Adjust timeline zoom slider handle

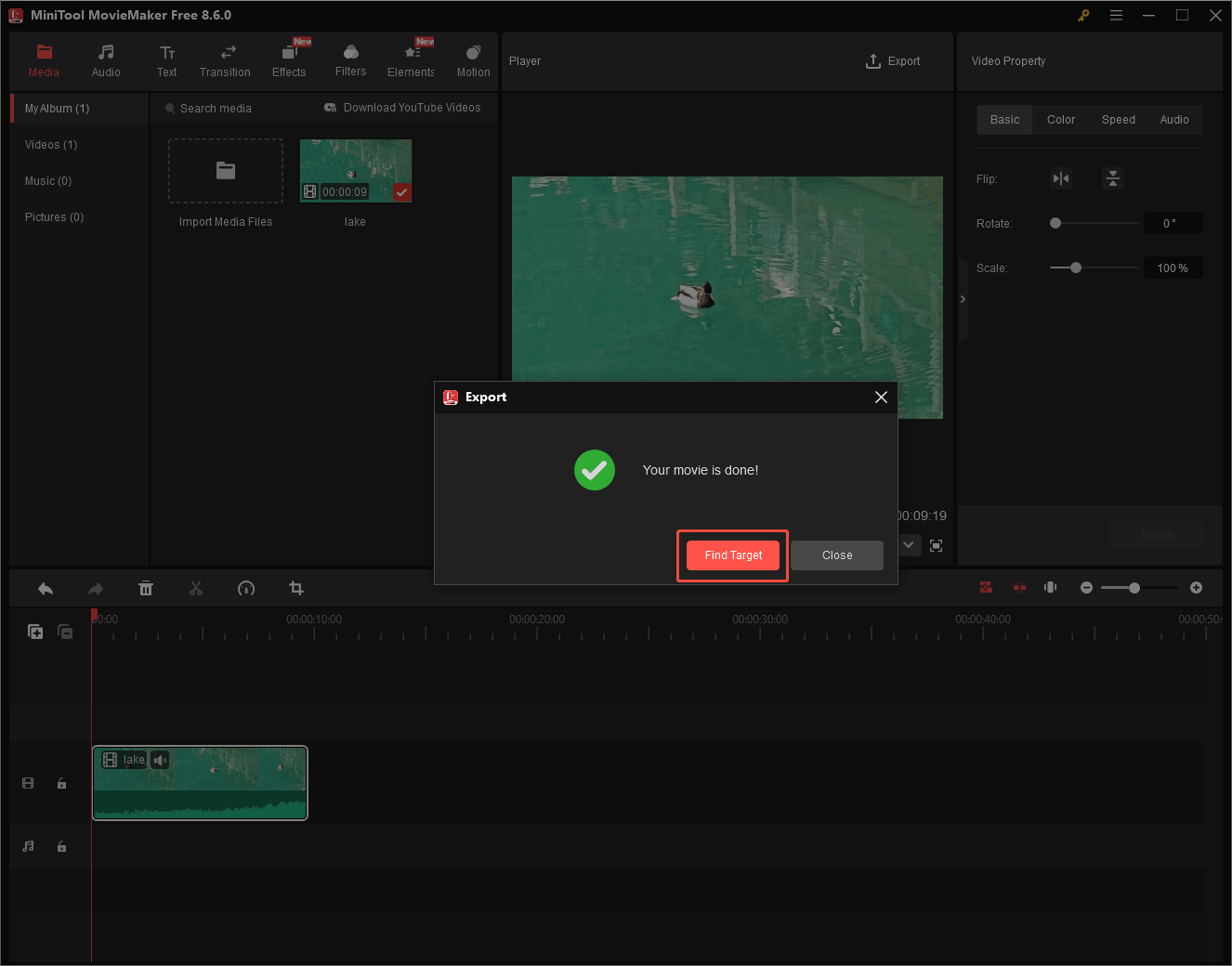(1134, 588)
